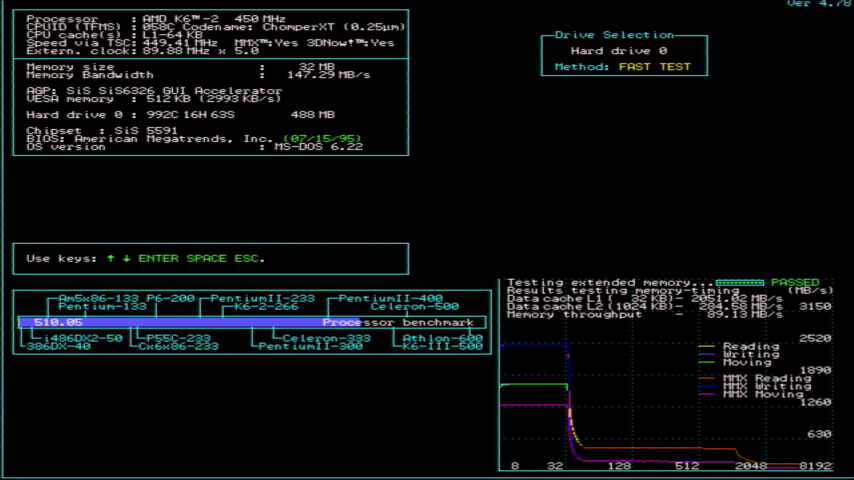The image size is (854, 480).
Task: Click the green BIOS date 07/15/95
Action: click(x=322, y=138)
